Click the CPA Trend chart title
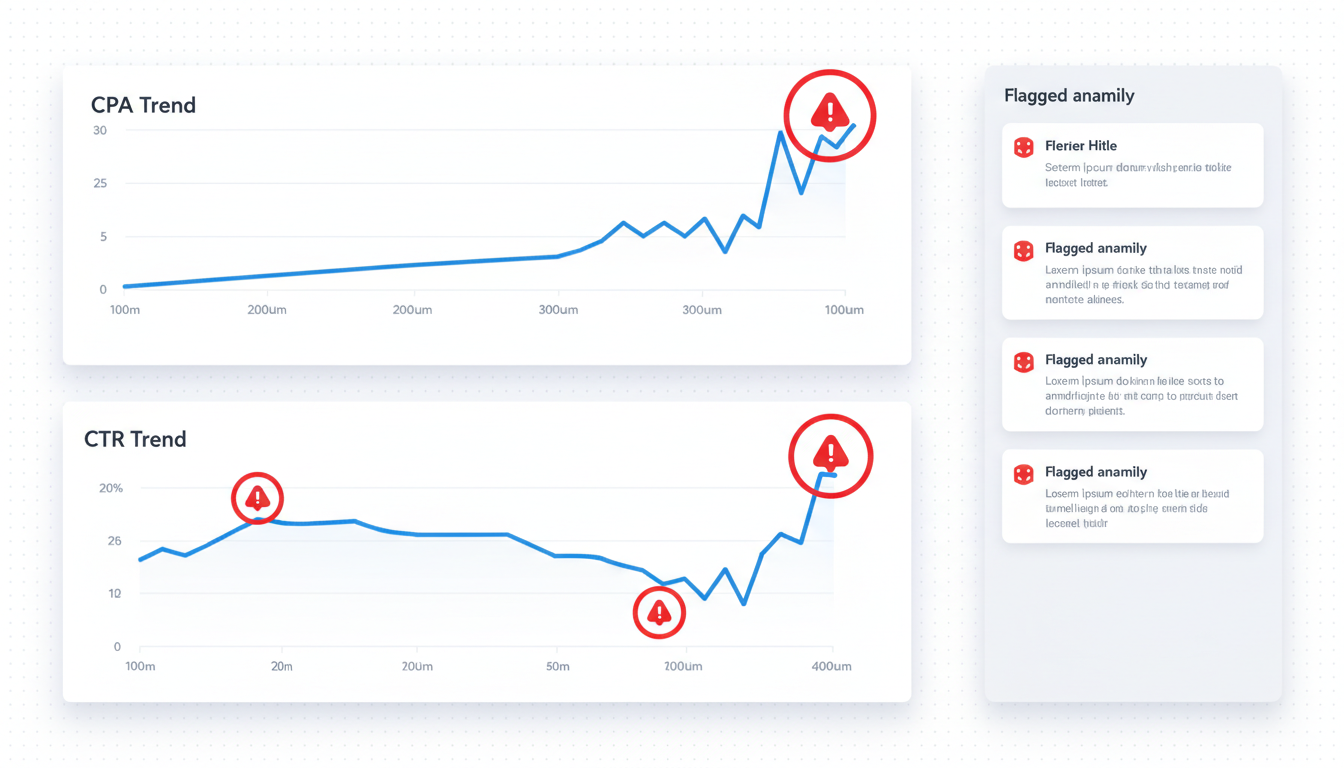Image resolution: width=1344 pixels, height=768 pixels. [x=143, y=105]
